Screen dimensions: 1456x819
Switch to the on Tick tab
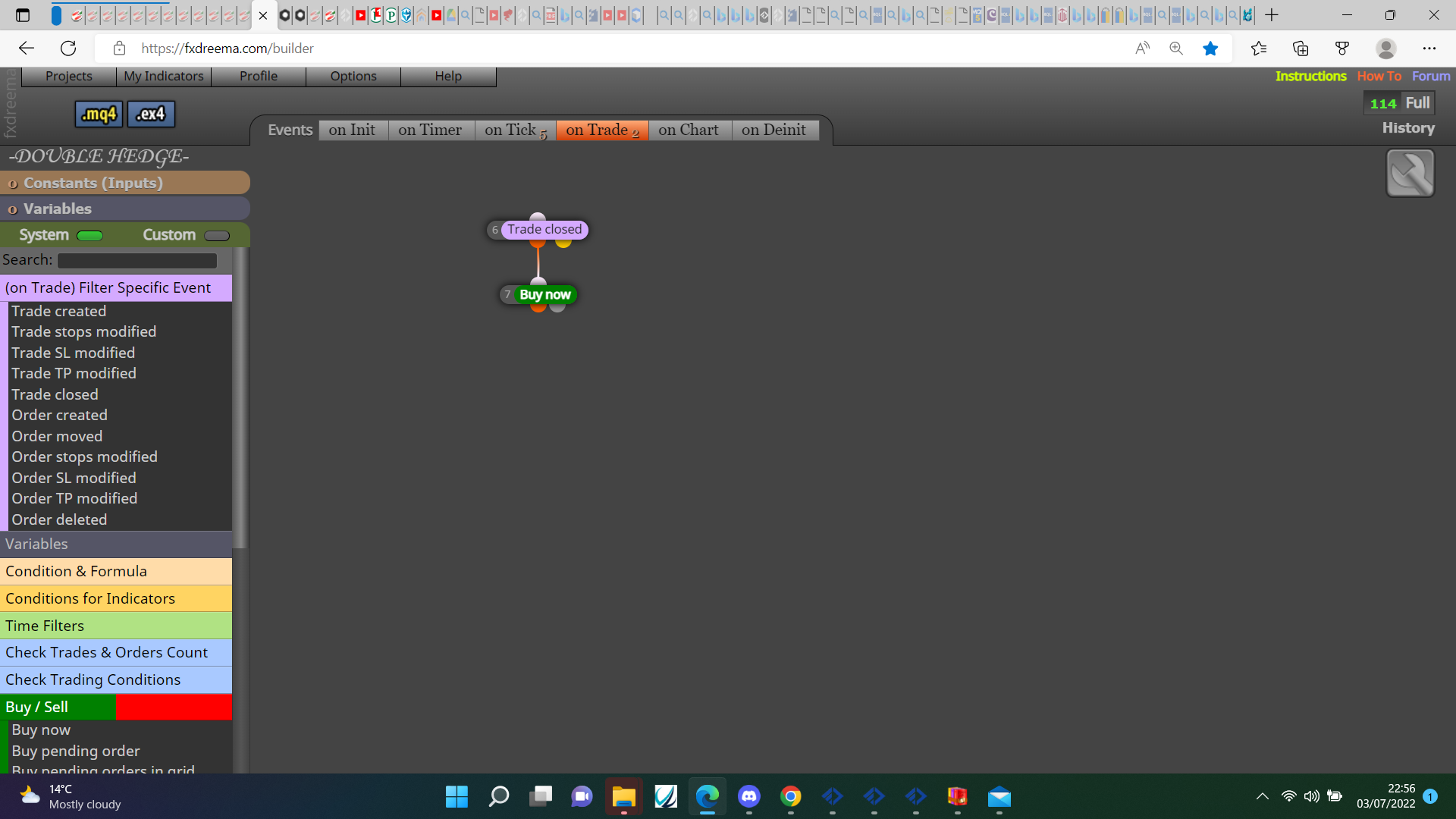tap(515, 130)
